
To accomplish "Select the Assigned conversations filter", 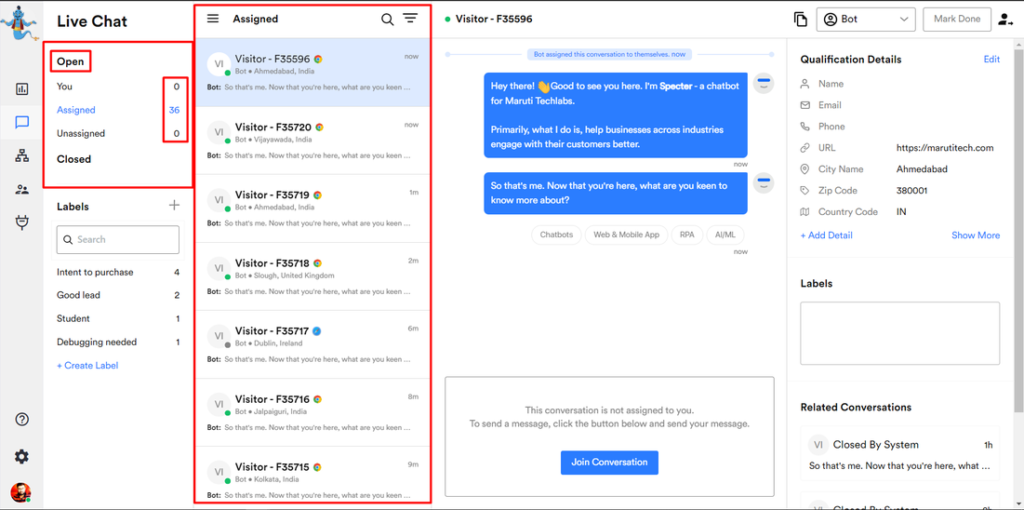I will coord(76,110).
